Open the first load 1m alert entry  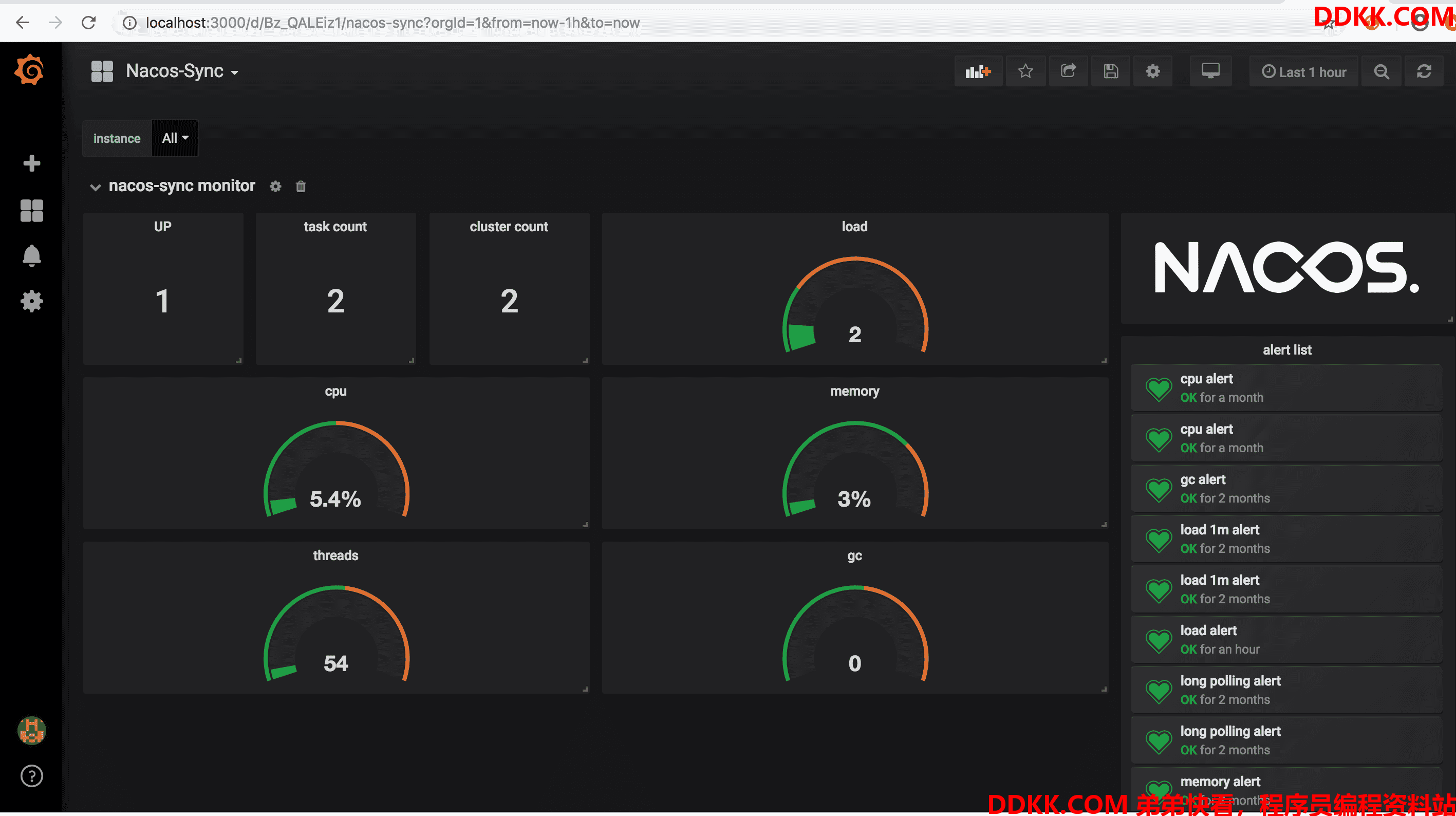coord(1286,539)
